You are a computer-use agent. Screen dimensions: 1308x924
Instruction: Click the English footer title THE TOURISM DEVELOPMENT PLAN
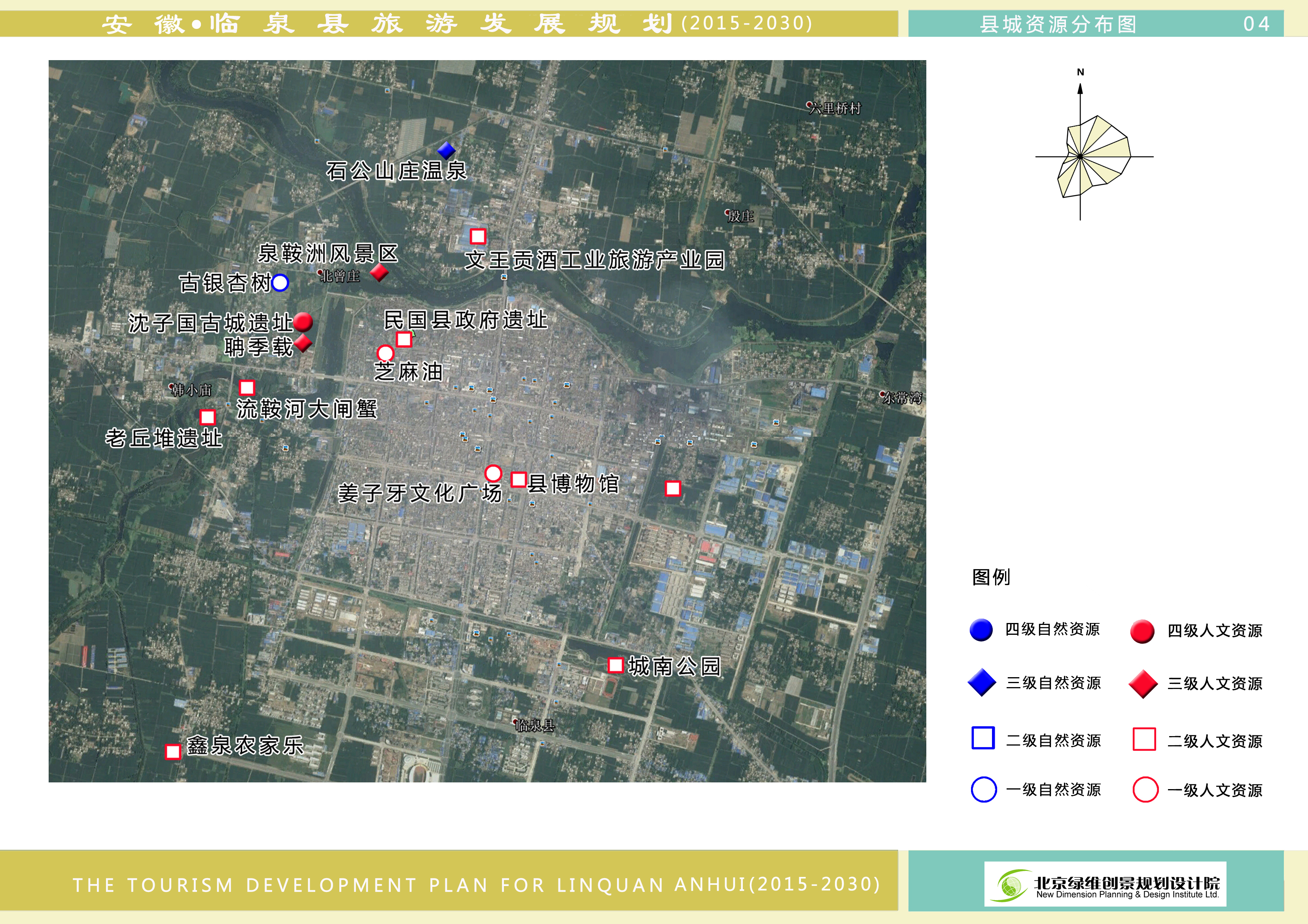[x=476, y=885]
